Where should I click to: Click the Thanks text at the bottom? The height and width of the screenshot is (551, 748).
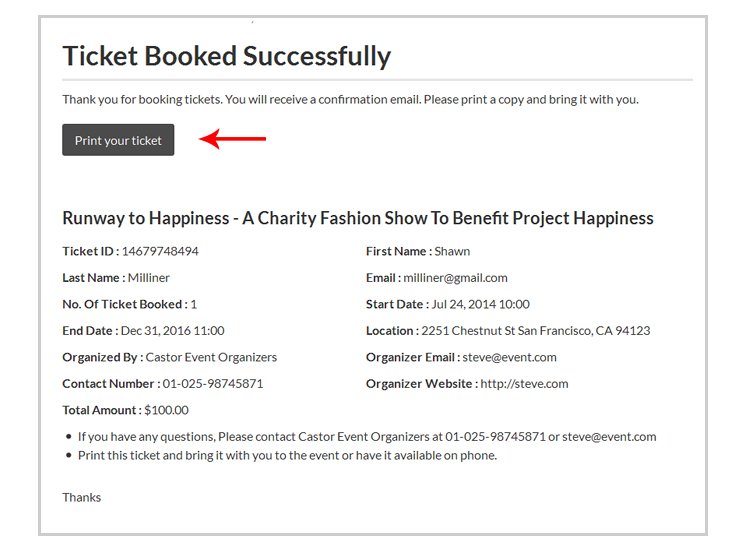[x=82, y=498]
